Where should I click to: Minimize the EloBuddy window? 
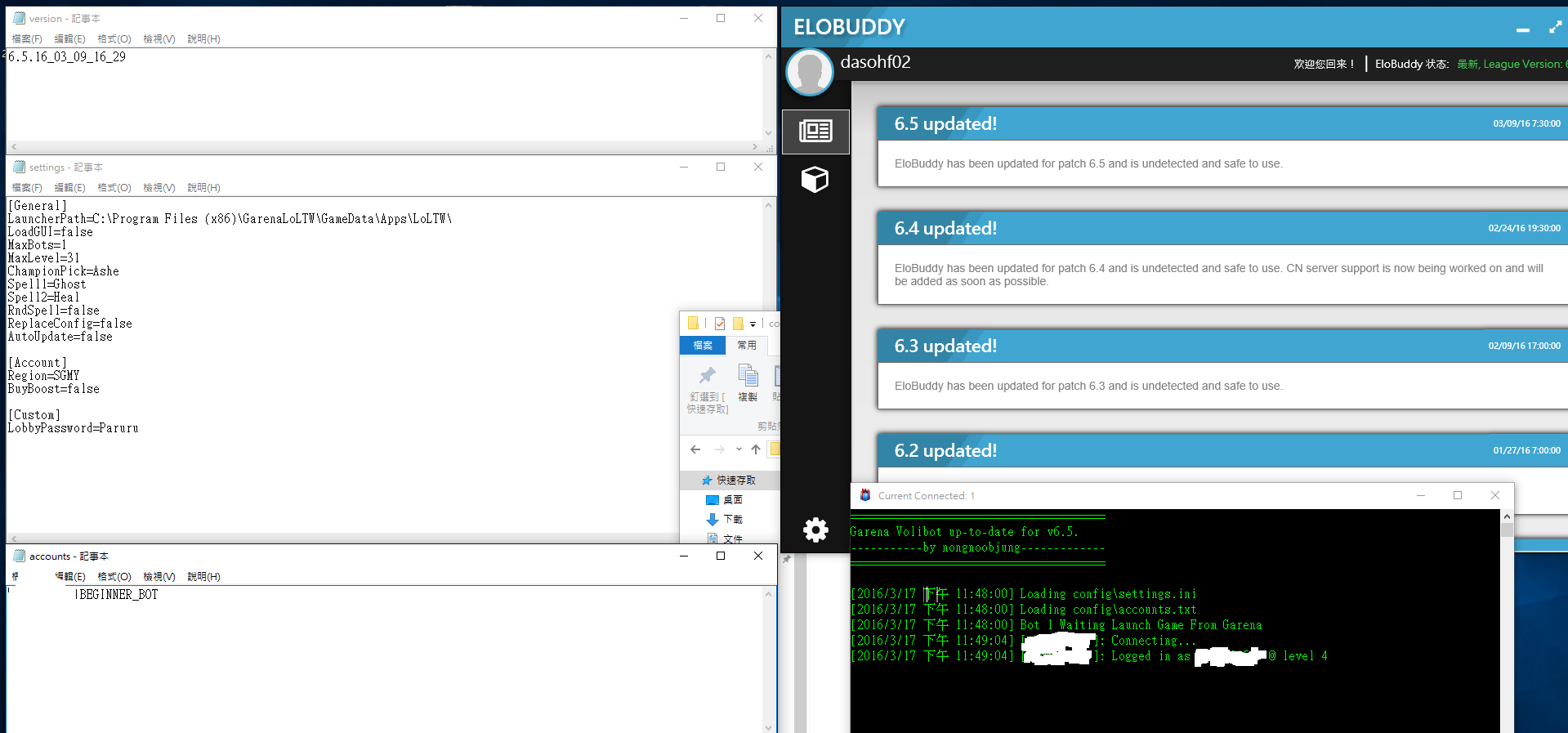[1523, 29]
